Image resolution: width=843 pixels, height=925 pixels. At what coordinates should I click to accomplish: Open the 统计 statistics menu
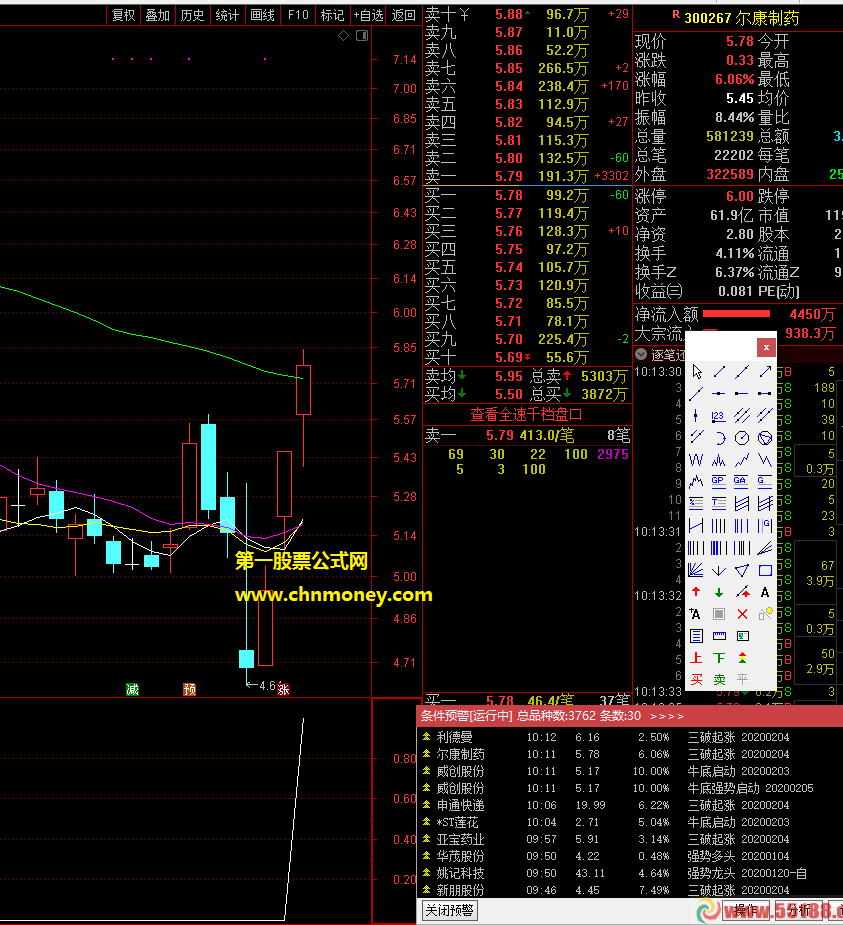(x=227, y=15)
